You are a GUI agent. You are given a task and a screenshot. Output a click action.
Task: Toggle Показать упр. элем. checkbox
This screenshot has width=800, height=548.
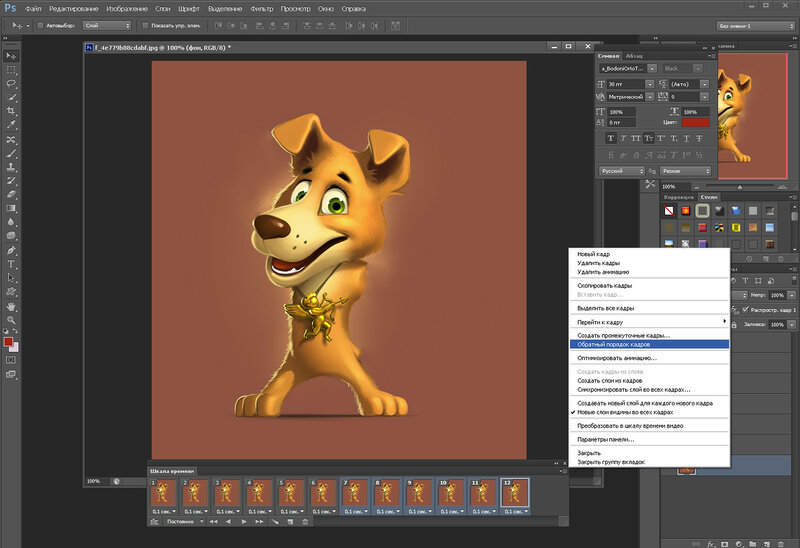point(146,25)
